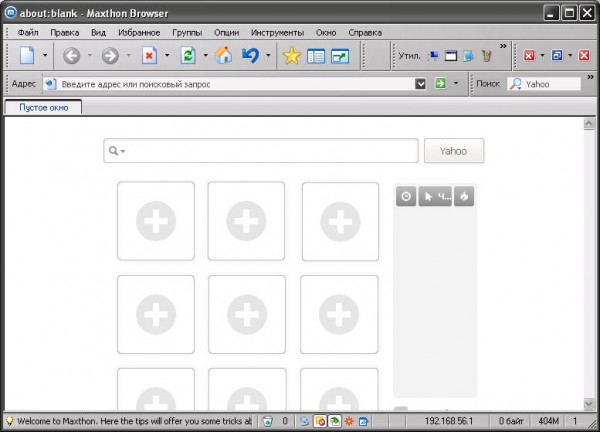Open the Forward history dropdown arrow
The width and height of the screenshot is (600, 432).
tap(129, 55)
